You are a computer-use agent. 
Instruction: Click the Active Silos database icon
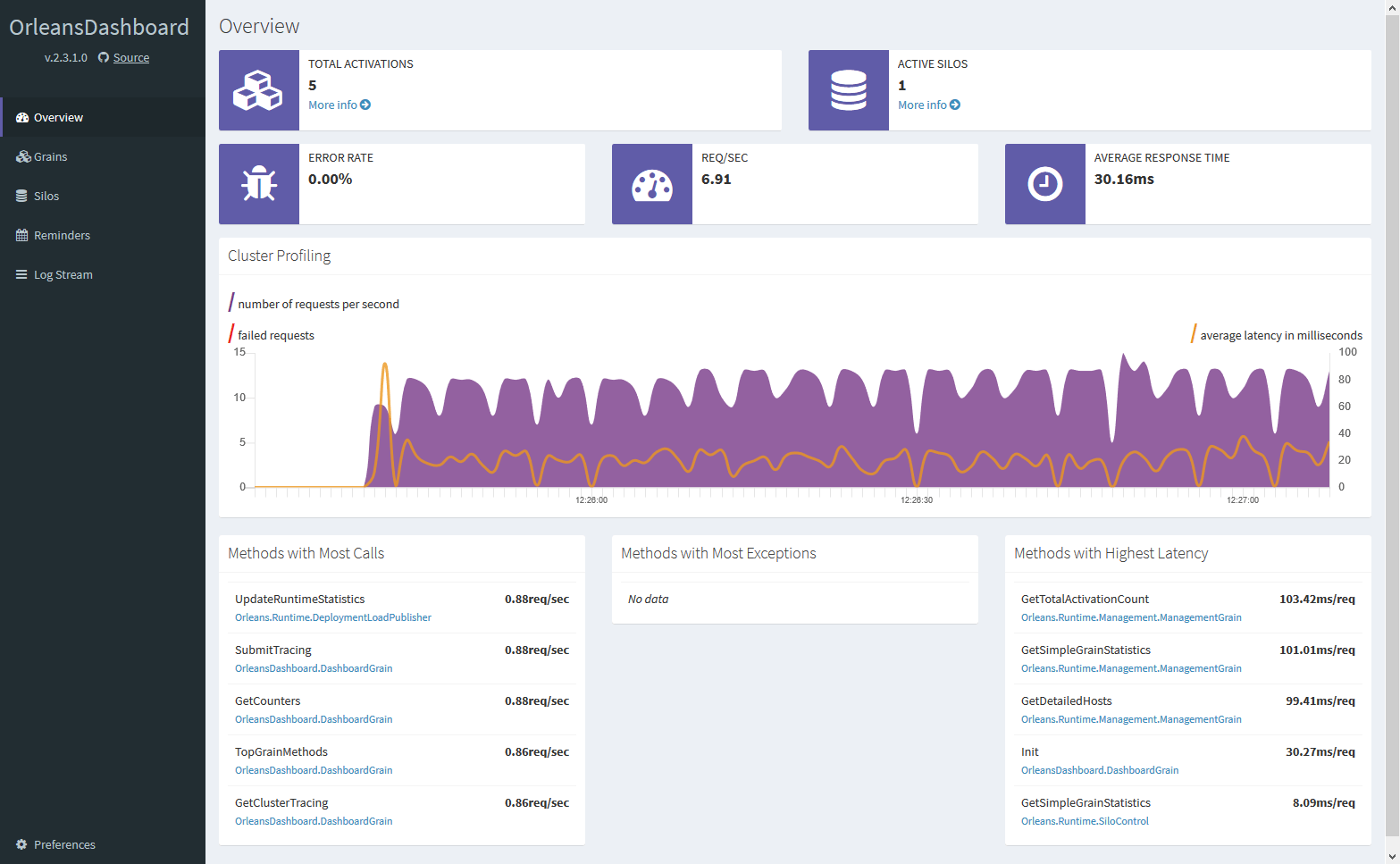848,90
